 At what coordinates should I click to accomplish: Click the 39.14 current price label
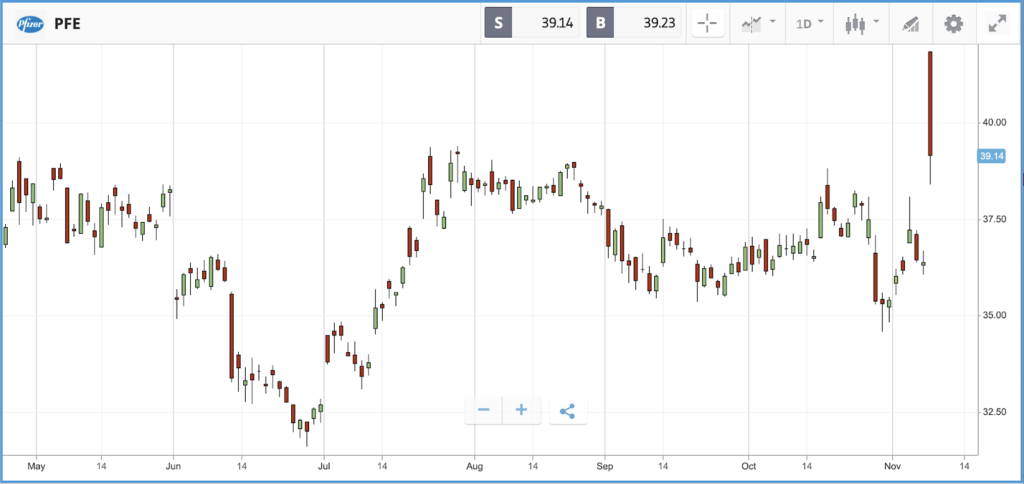click(x=991, y=155)
